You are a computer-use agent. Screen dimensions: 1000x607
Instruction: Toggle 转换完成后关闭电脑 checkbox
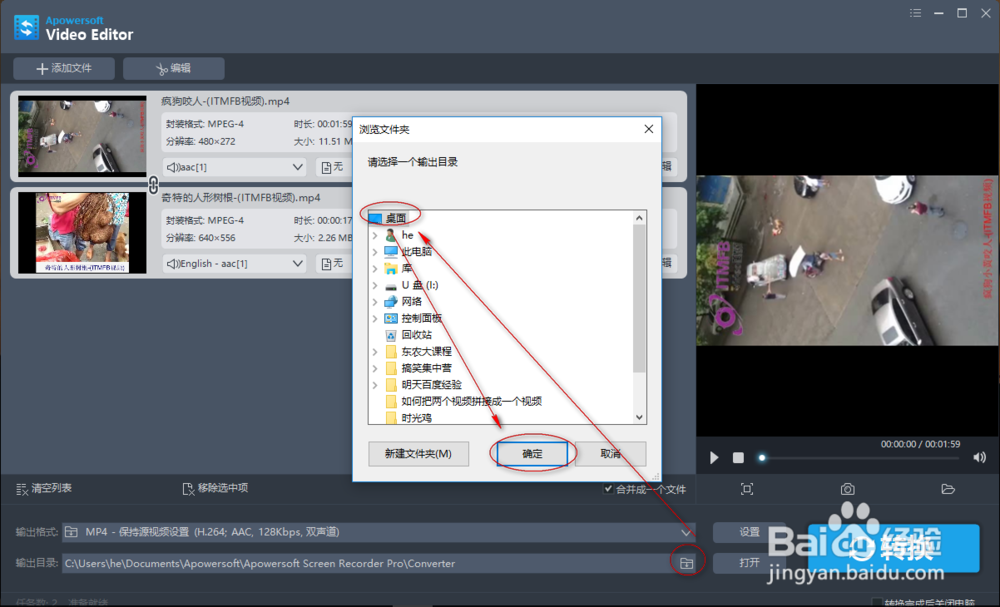[x=877, y=603]
